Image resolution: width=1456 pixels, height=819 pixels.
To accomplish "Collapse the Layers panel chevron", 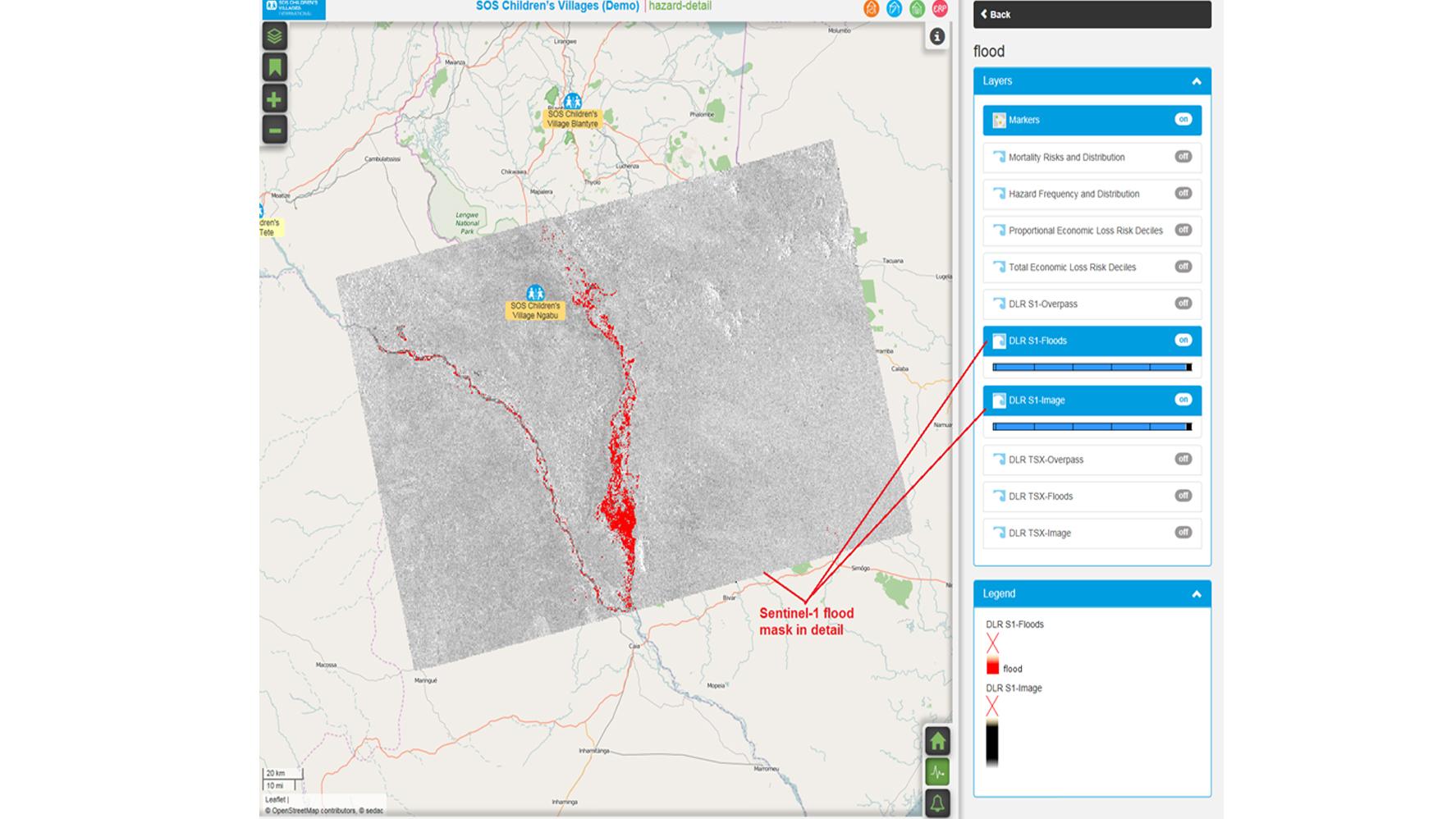I will point(1196,81).
